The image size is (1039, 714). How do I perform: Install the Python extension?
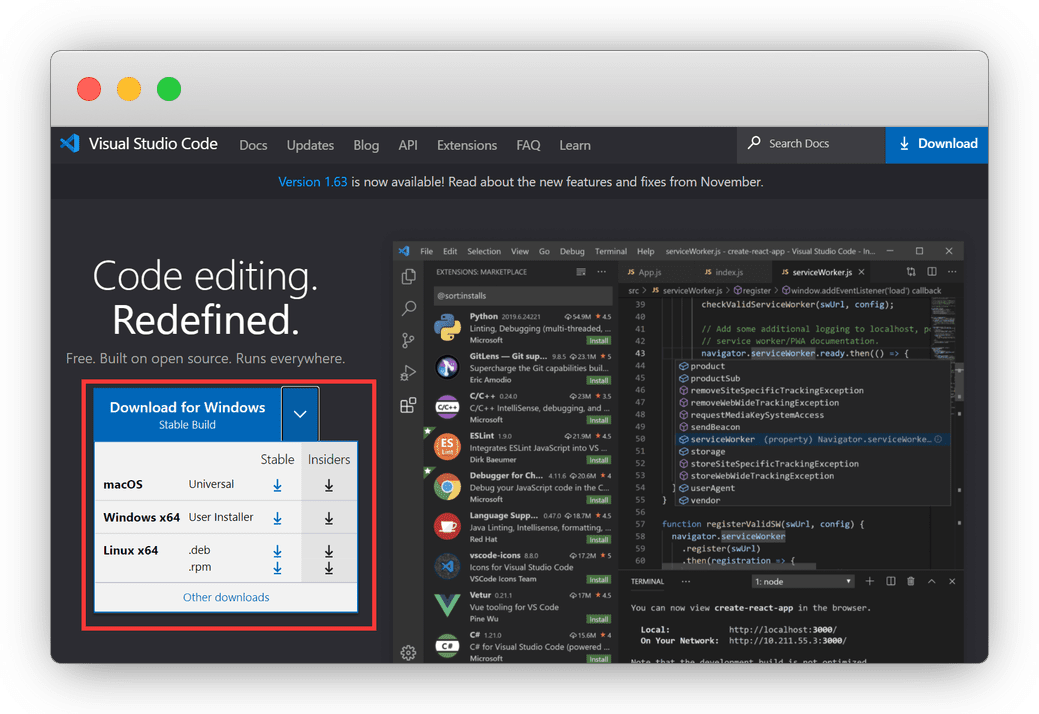[598, 340]
